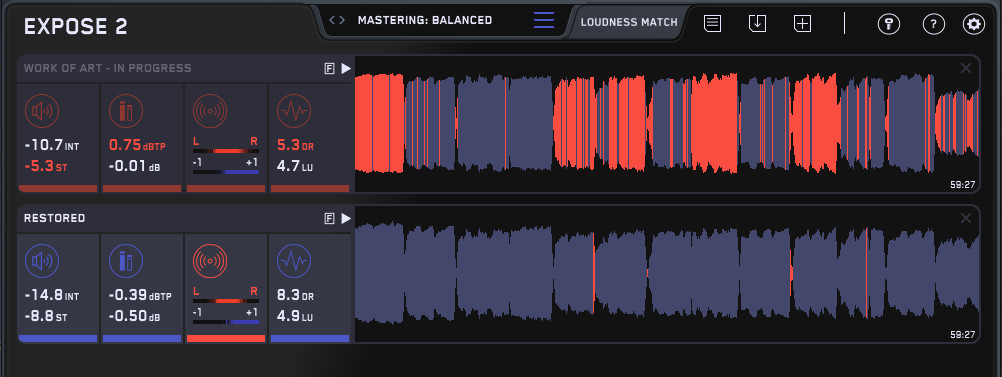Click the 59:27 duration on Work of Art waveform
This screenshot has height=377, width=1002.
pos(963,185)
